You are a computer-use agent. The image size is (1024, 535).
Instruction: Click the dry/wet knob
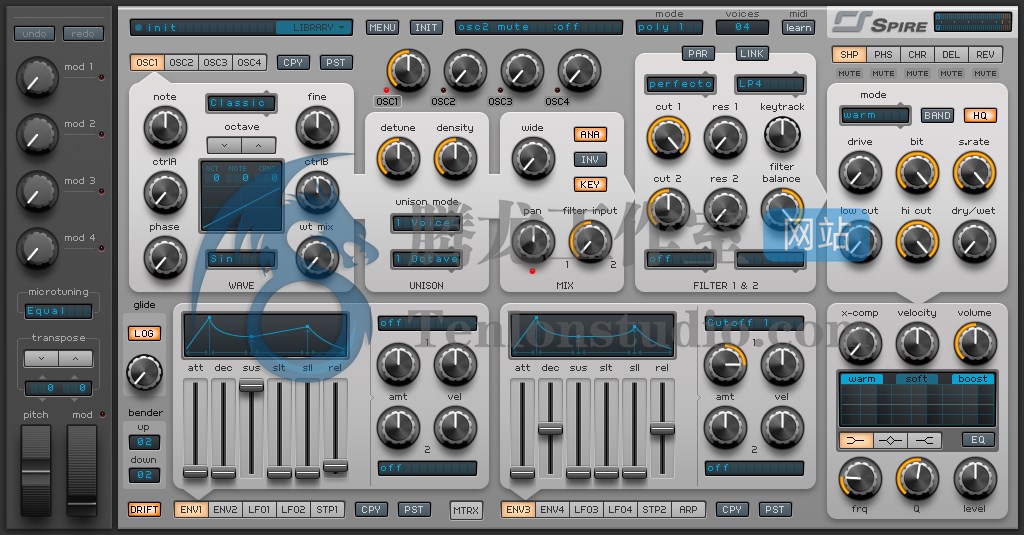point(974,242)
